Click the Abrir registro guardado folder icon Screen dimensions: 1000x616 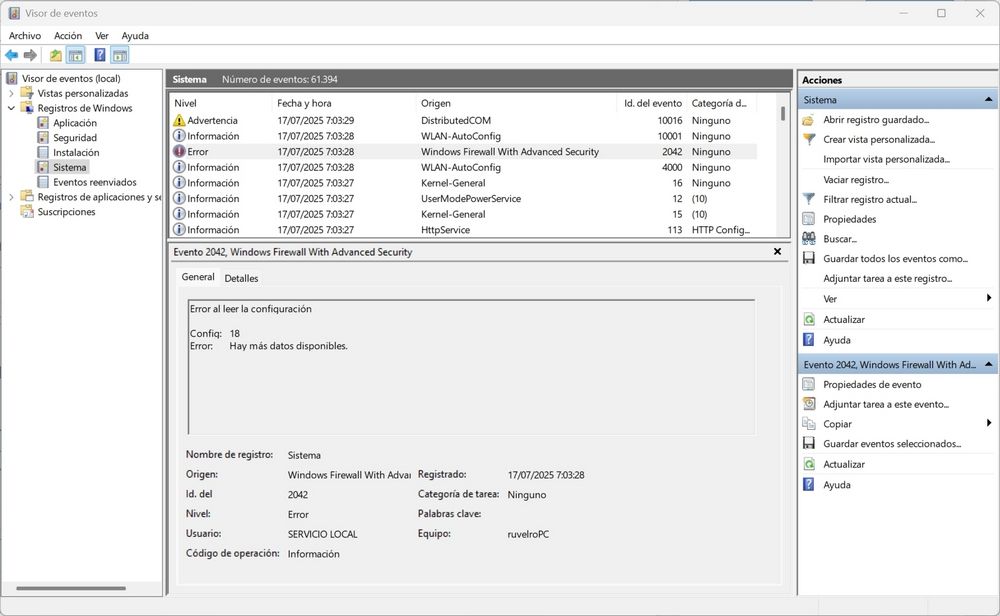(x=810, y=119)
